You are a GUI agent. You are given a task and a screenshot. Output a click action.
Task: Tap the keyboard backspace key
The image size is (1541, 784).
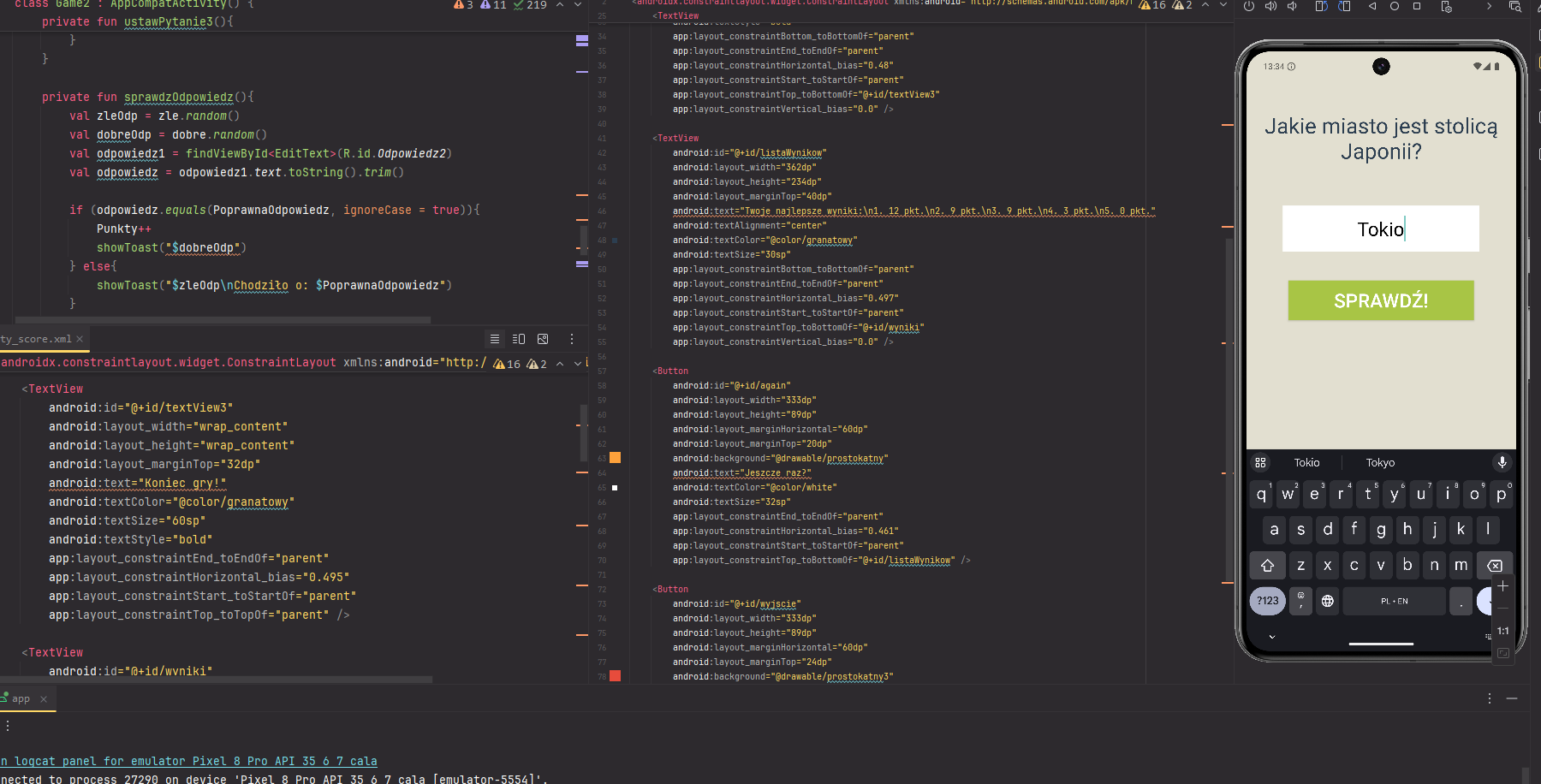point(1494,565)
